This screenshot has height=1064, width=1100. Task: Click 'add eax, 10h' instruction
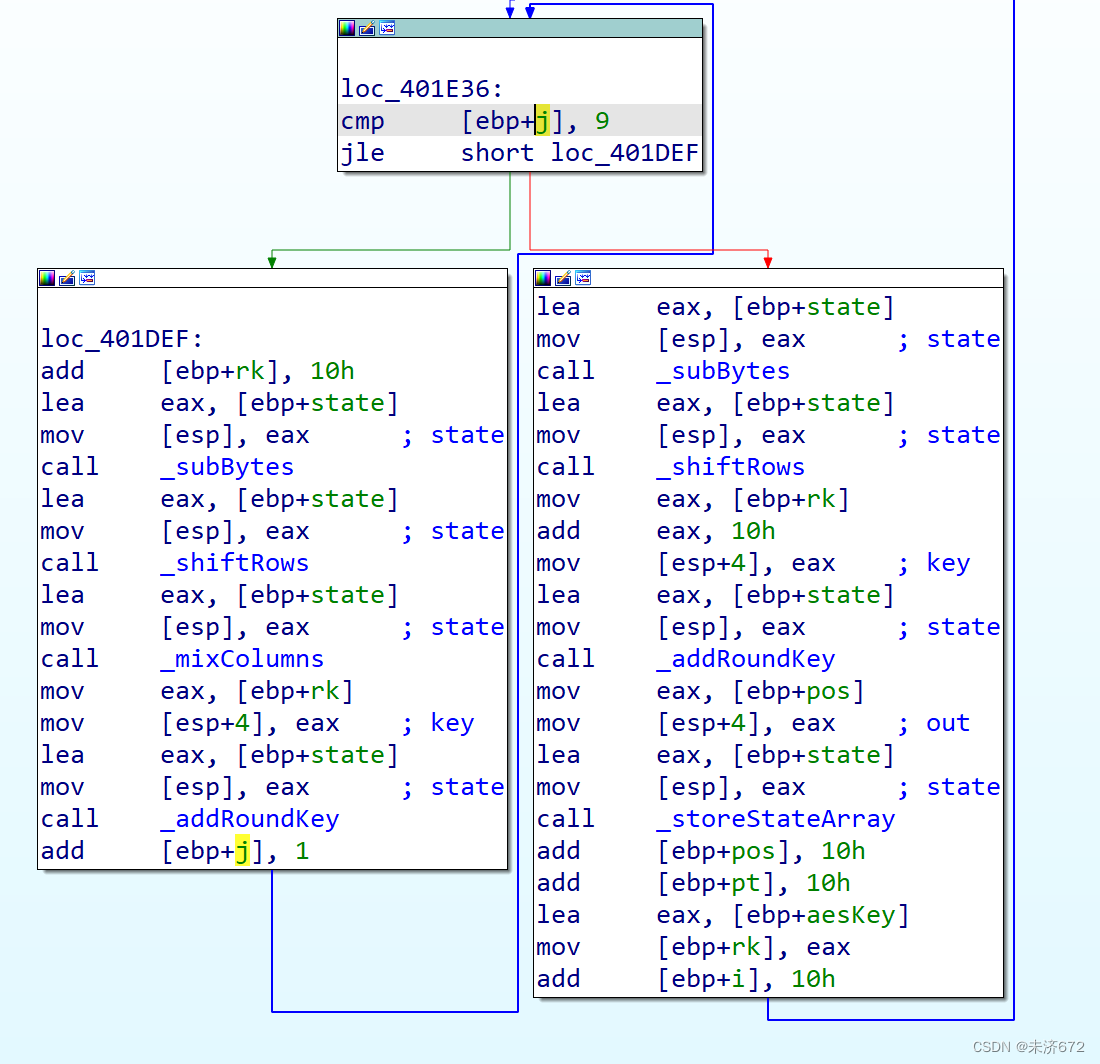click(x=656, y=531)
